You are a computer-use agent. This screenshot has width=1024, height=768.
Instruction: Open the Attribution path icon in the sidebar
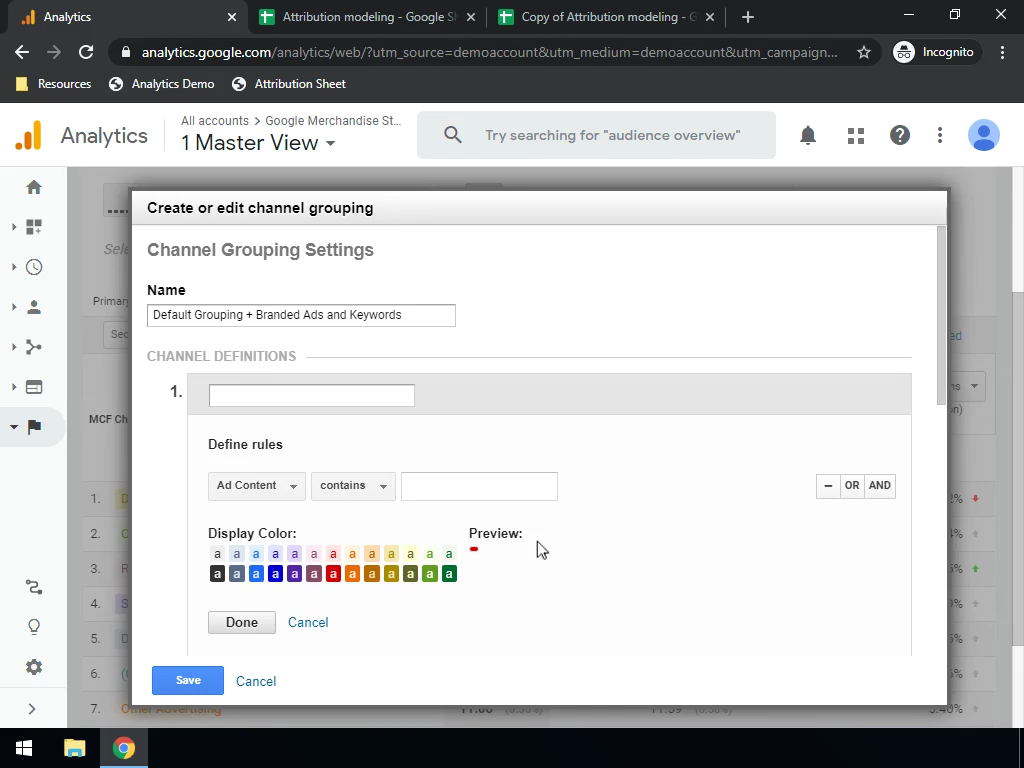[34, 587]
